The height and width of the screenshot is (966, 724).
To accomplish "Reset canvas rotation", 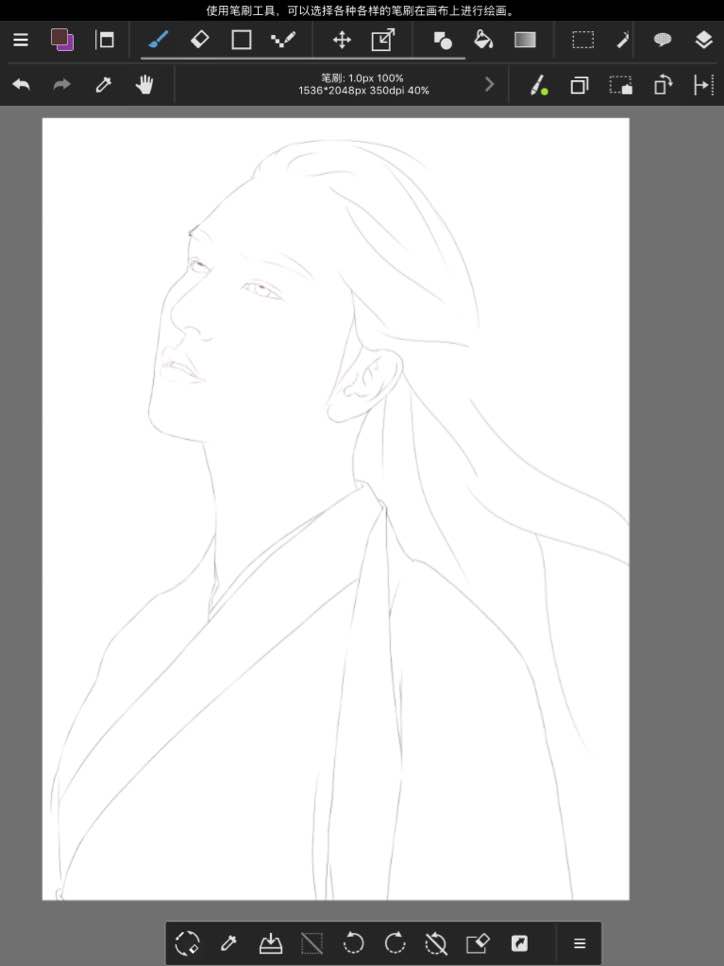I will [436, 943].
